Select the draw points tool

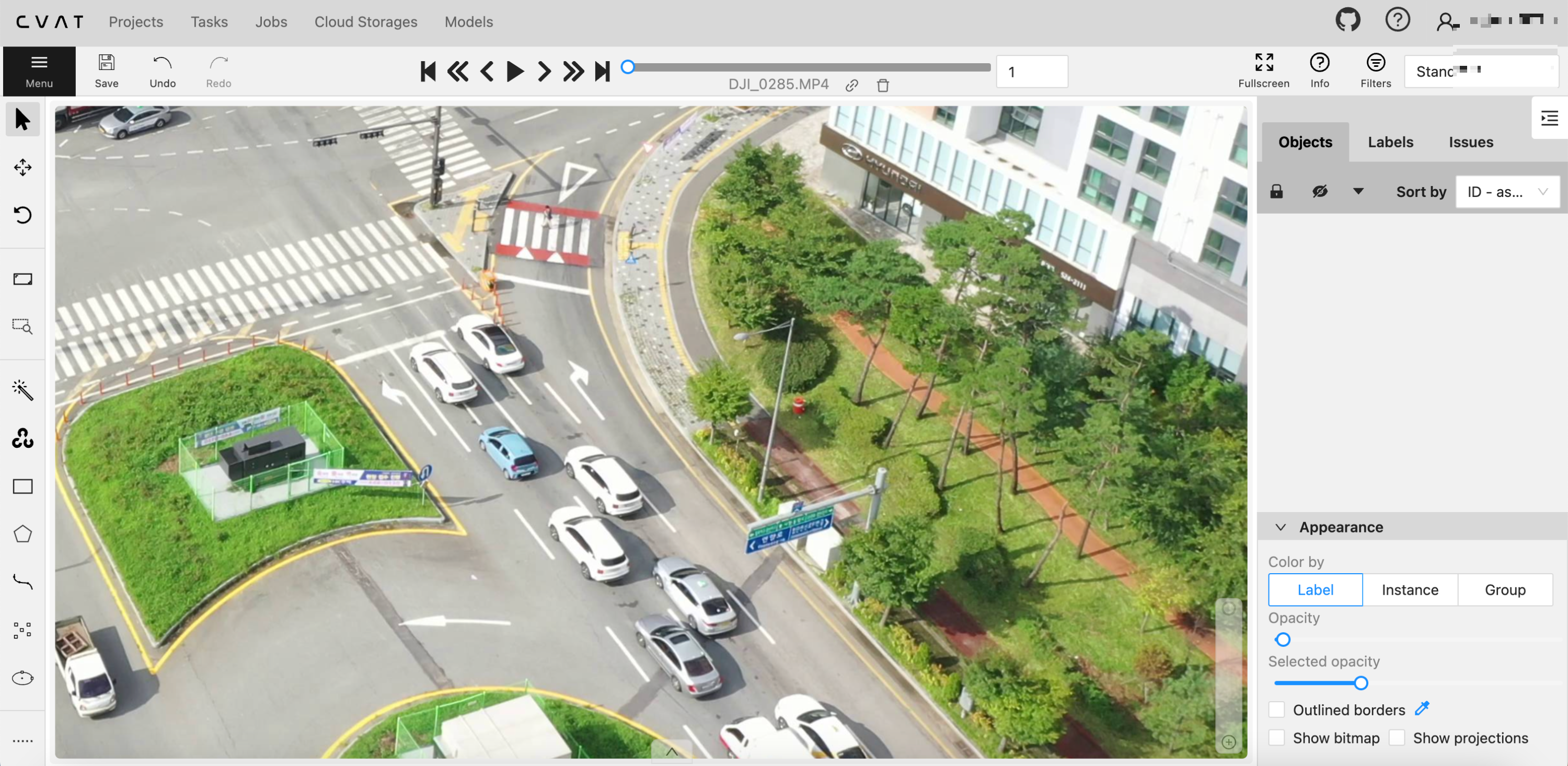[22, 630]
